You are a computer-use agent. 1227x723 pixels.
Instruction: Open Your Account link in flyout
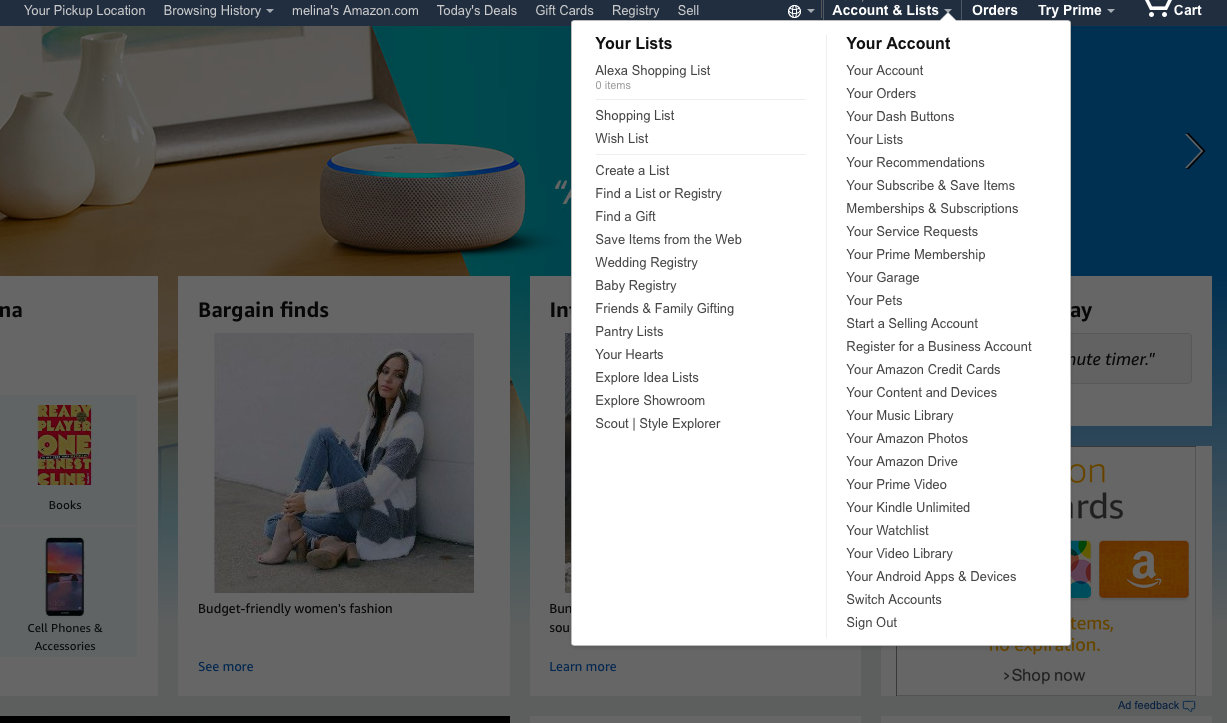[885, 70]
